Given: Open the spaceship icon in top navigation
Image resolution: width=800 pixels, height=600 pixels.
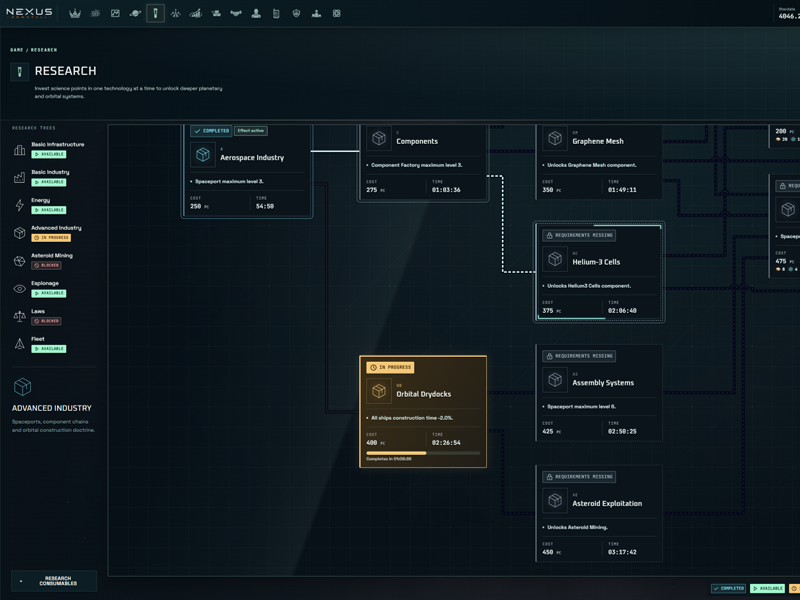Looking at the screenshot, I should pos(176,14).
